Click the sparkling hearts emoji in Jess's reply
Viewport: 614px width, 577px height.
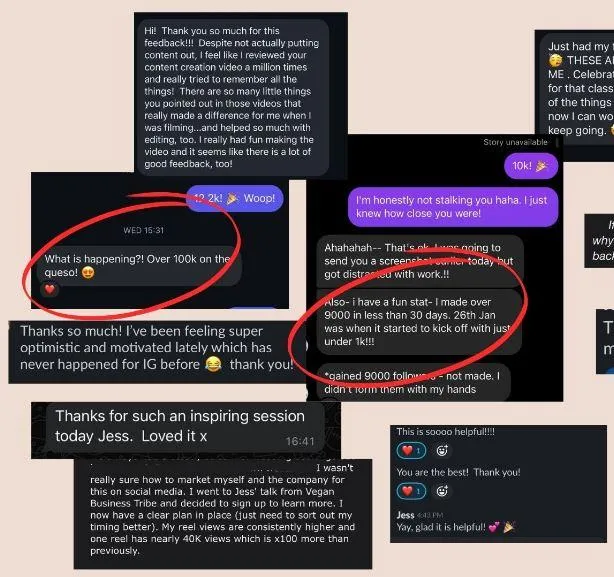(x=494, y=528)
